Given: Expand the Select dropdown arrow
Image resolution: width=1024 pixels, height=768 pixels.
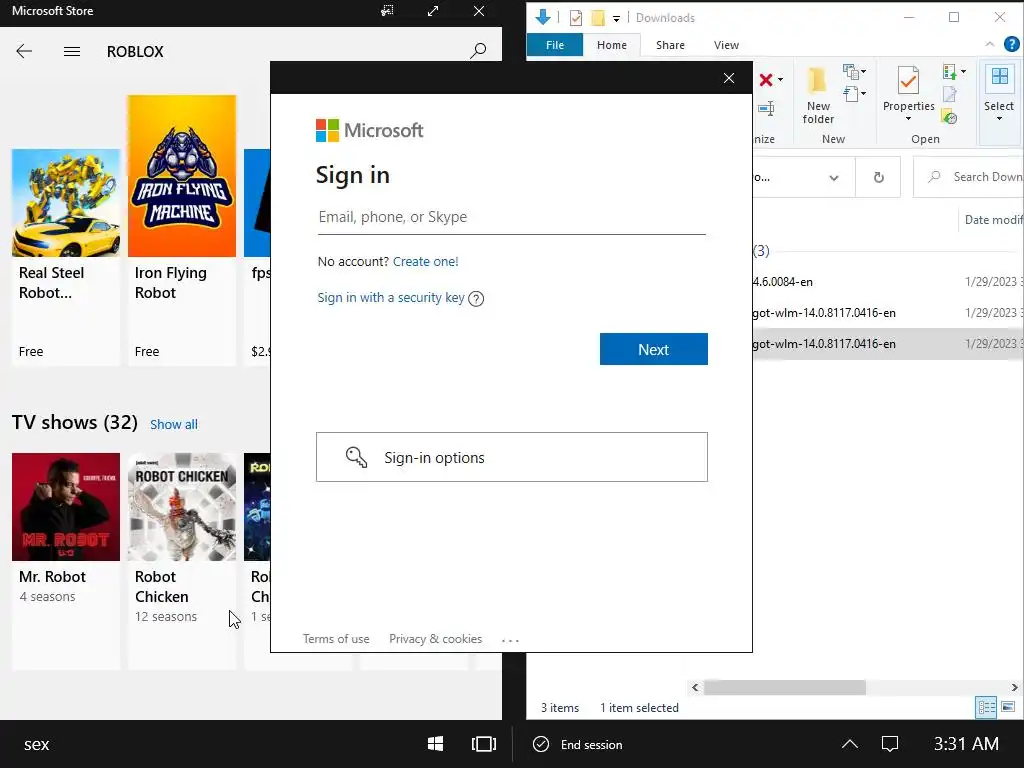Looking at the screenshot, I should point(999,119).
